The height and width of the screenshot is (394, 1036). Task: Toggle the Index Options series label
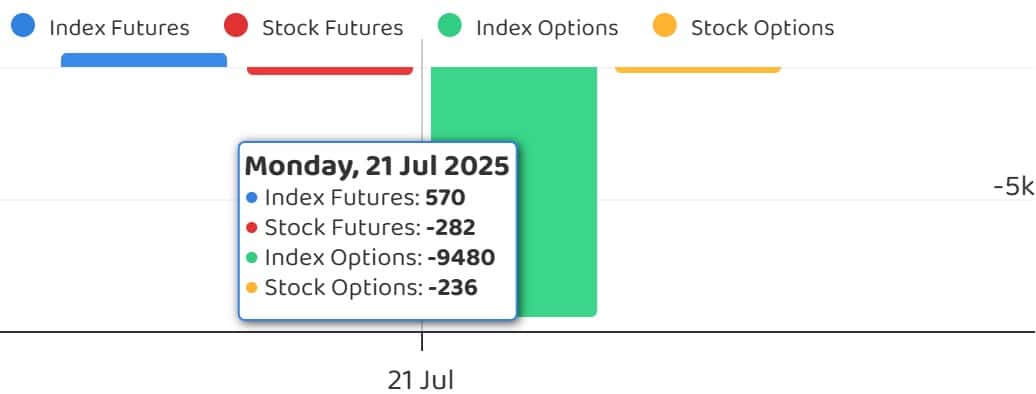tap(547, 28)
